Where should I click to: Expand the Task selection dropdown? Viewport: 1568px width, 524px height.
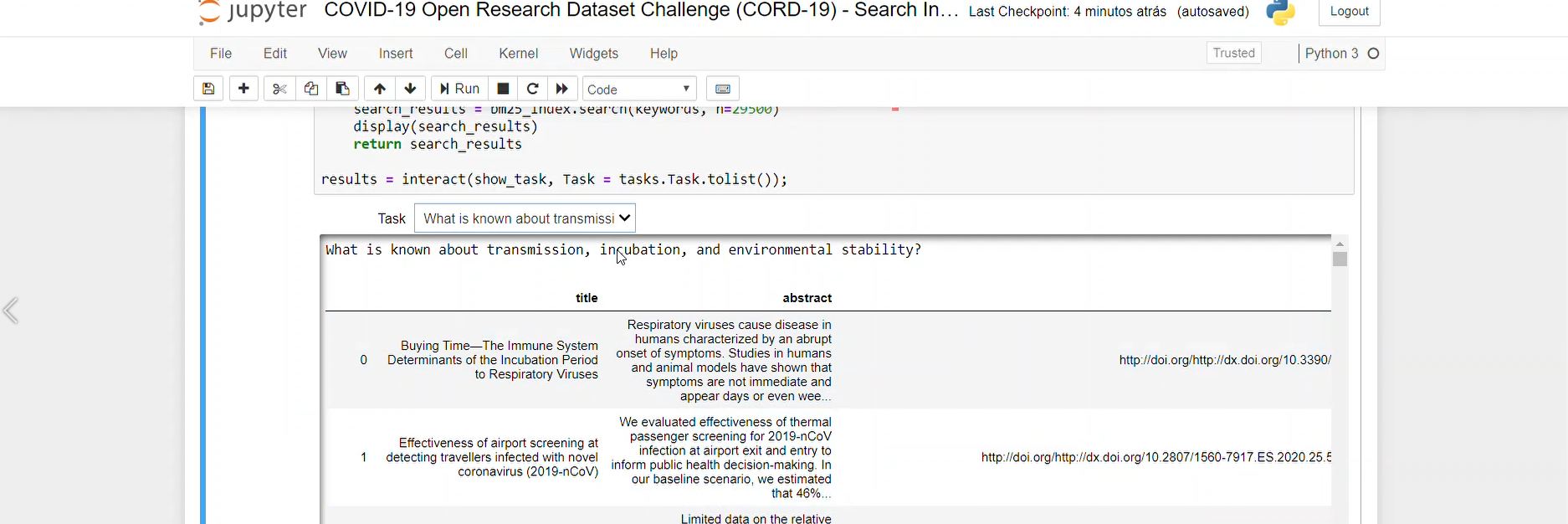[x=525, y=218]
